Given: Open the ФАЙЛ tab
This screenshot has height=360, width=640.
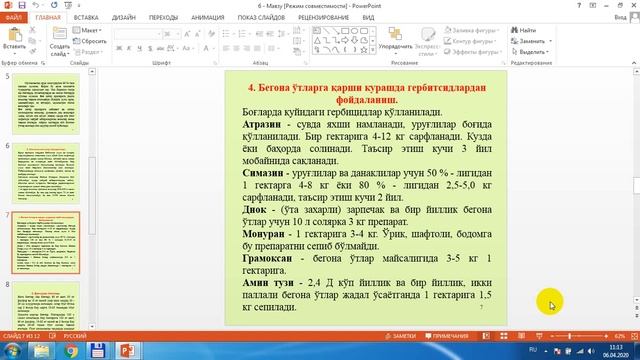Looking at the screenshot, I should (x=14, y=18).
